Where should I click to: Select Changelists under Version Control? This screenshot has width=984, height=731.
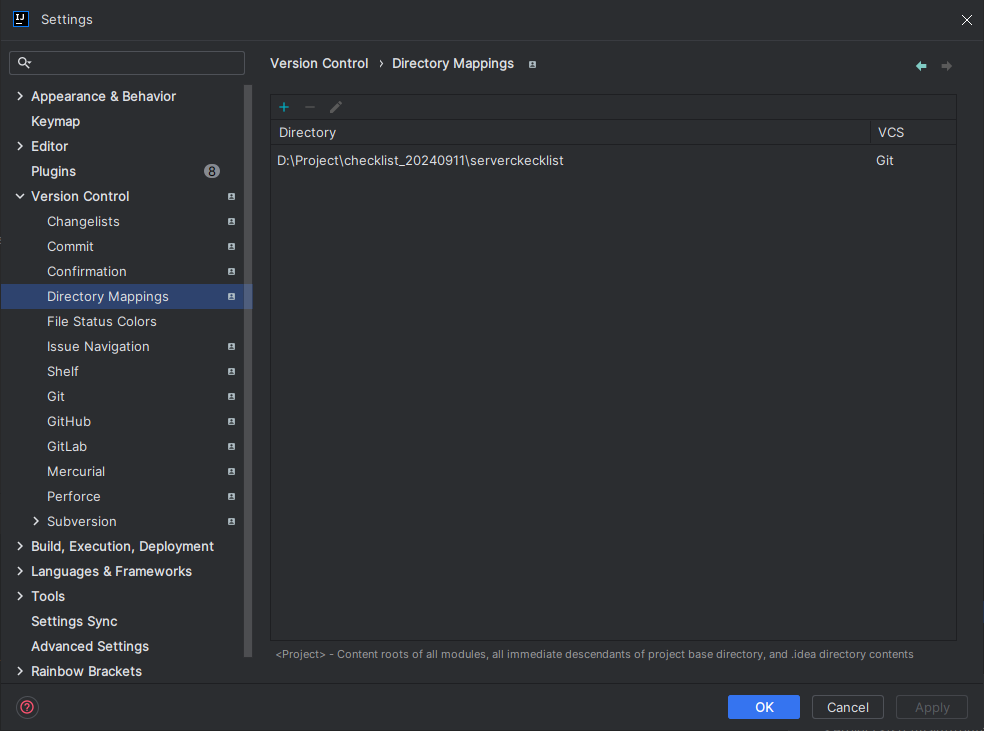point(83,221)
